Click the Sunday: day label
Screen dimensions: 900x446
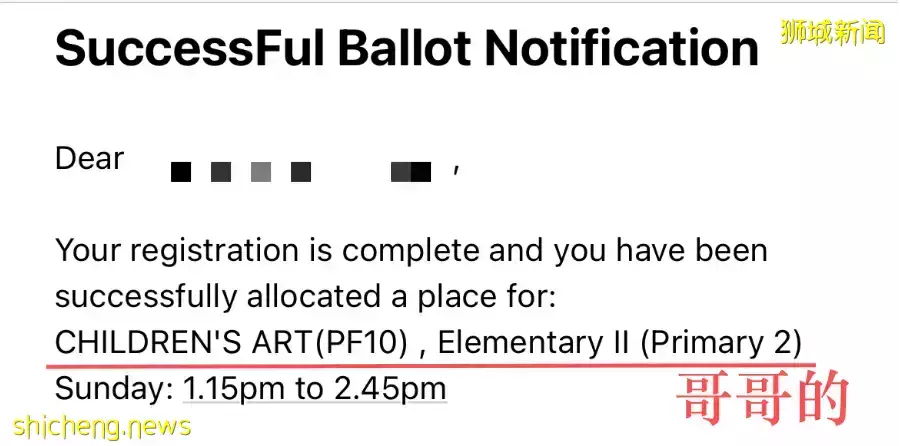click(114, 390)
